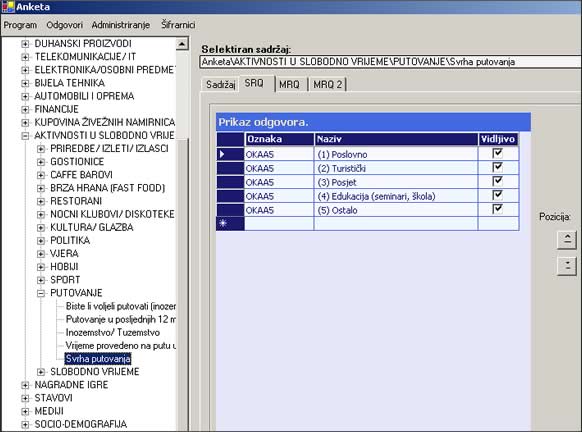Viewport: 582px width, 432px height.
Task: Click the Selektiran sadržaj path field
Action: pyautogui.click(x=390, y=62)
